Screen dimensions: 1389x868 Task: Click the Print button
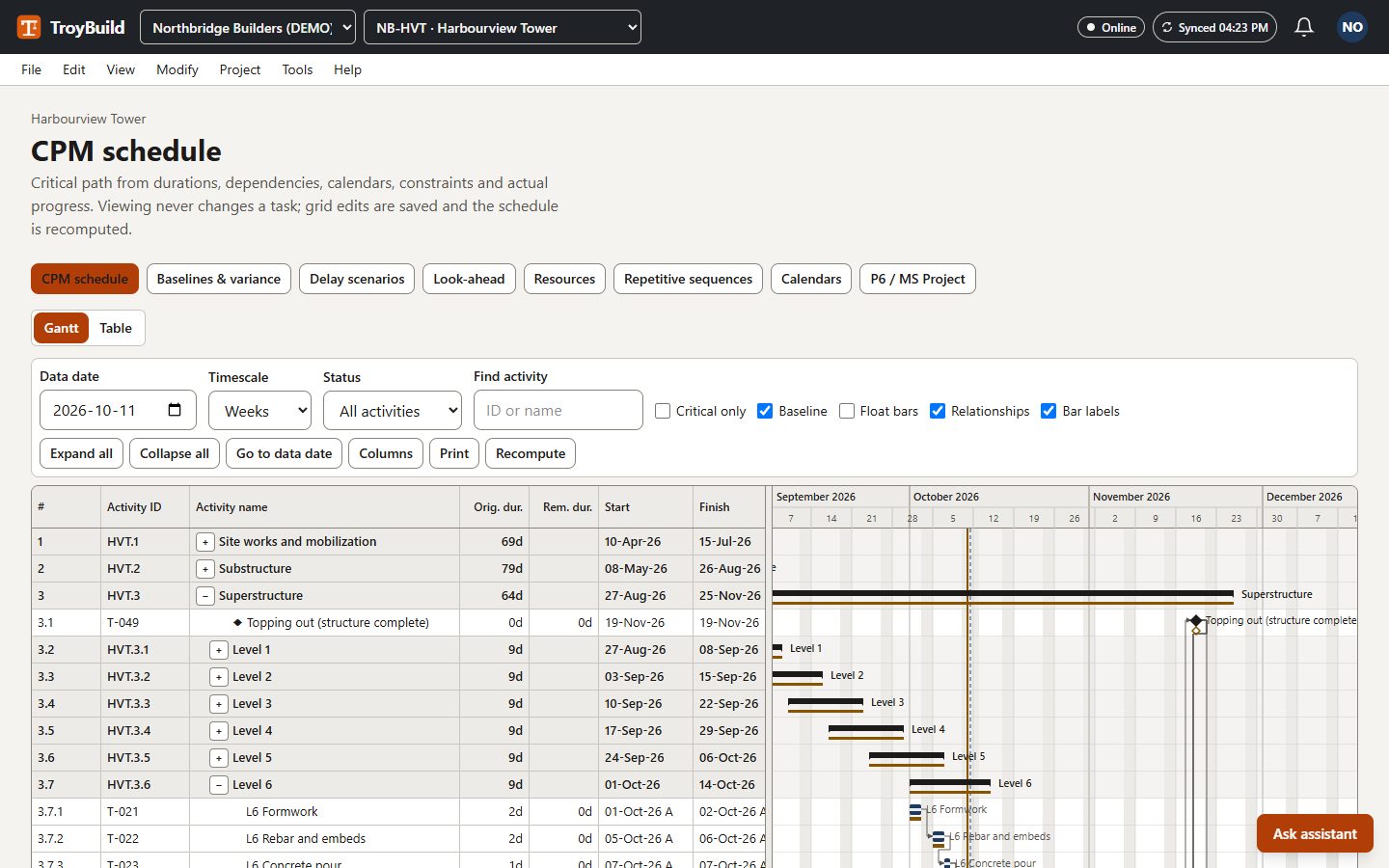tap(454, 453)
